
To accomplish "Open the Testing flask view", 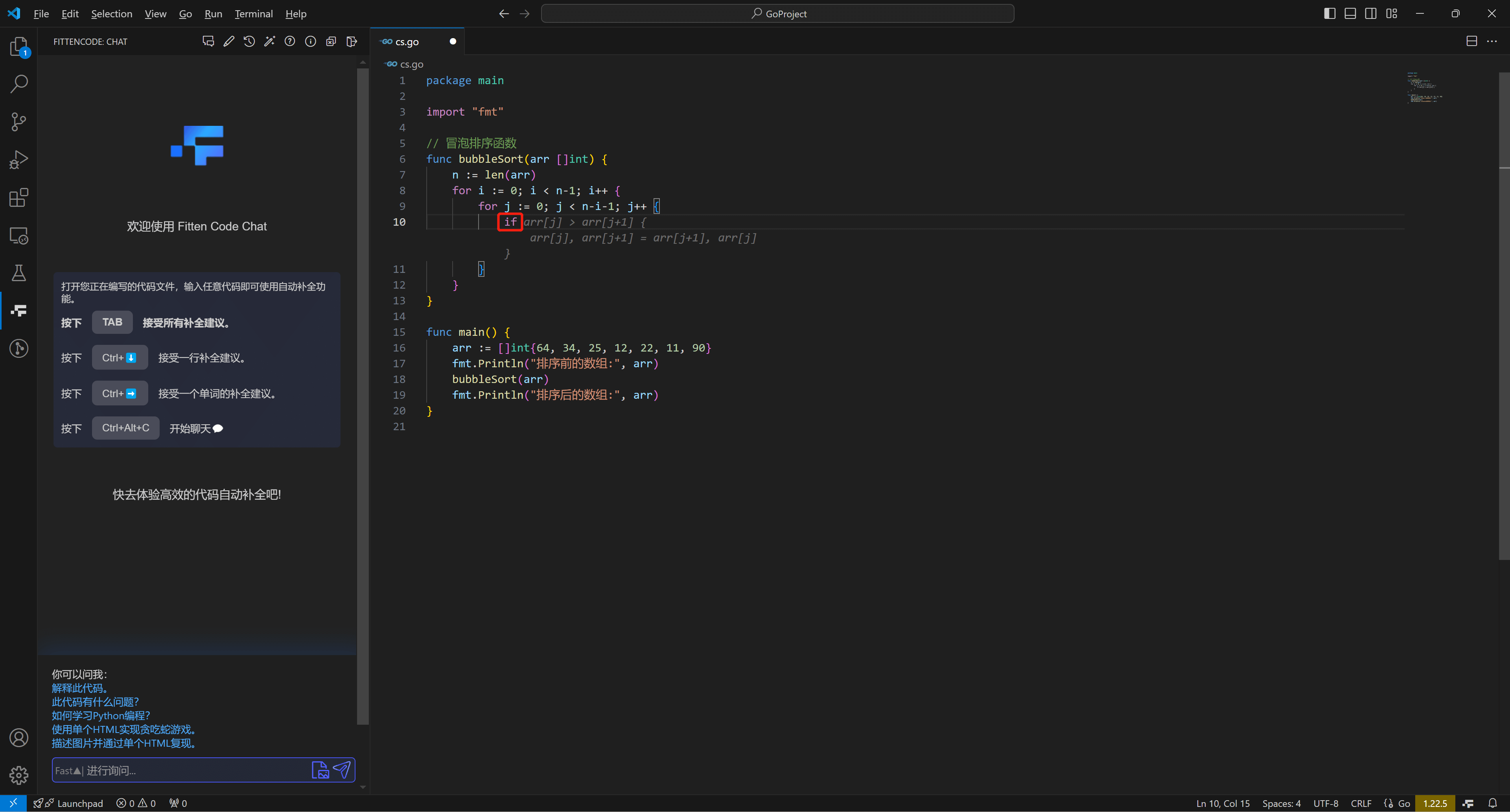I will click(19, 273).
